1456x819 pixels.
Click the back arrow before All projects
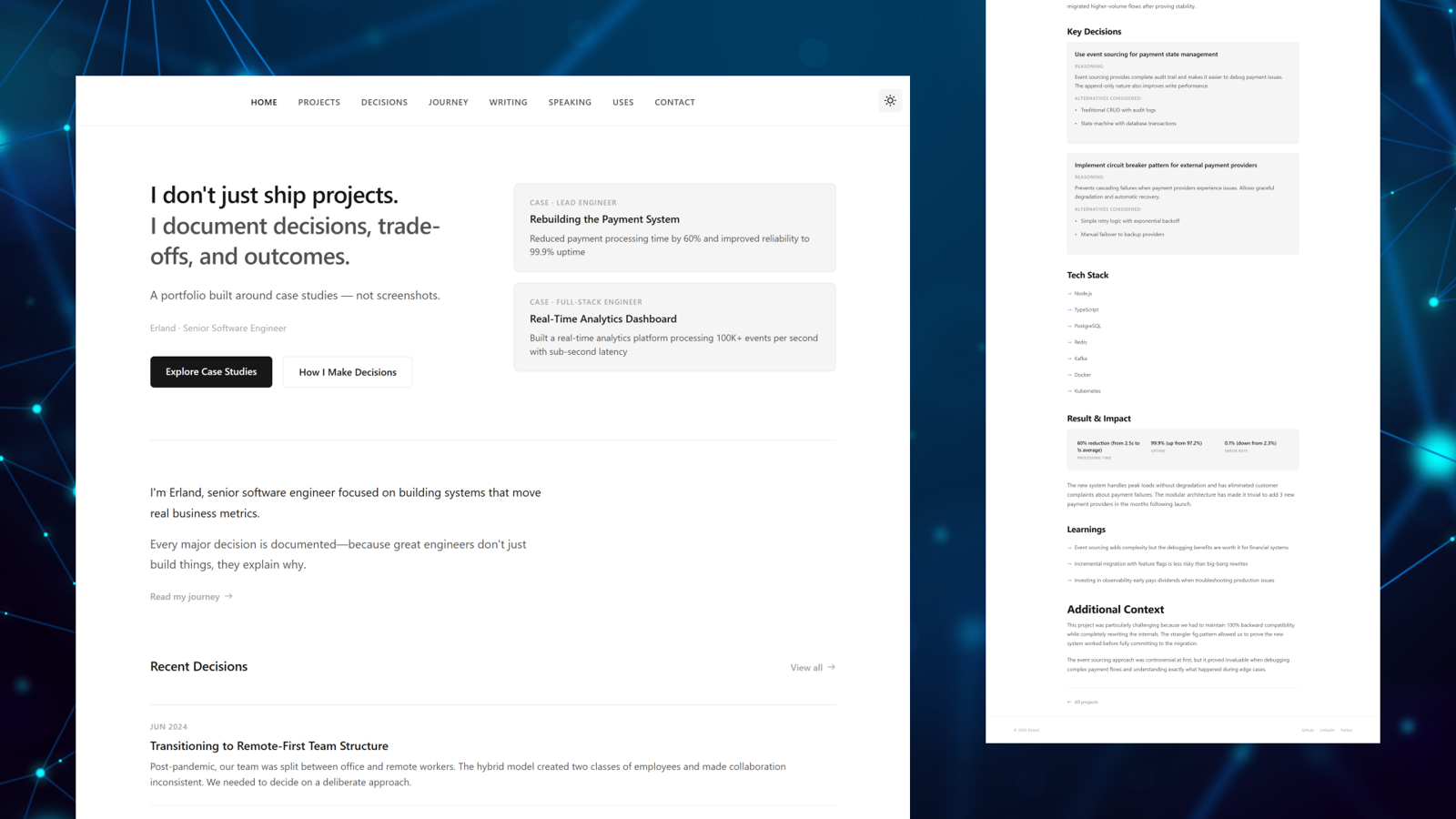tap(1069, 702)
